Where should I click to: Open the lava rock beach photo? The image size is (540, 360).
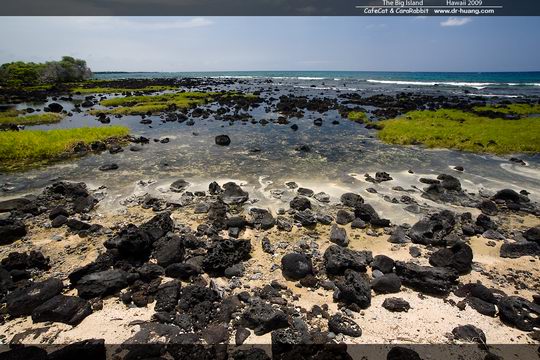pos(270,180)
